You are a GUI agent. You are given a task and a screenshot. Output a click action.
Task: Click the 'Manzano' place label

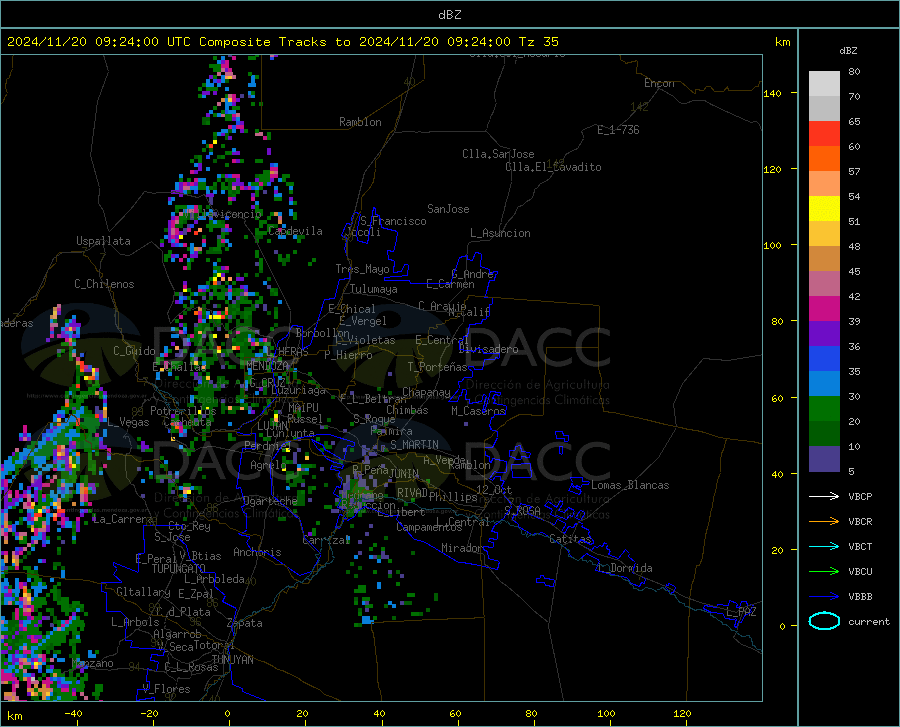[92, 663]
